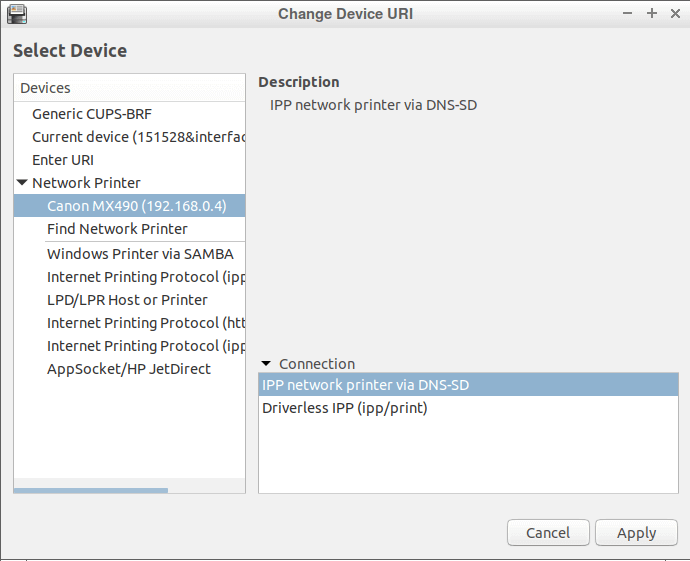690x561 pixels.
Task: Choose IPP network printer via DNS-SD connection
Action: tap(468, 385)
